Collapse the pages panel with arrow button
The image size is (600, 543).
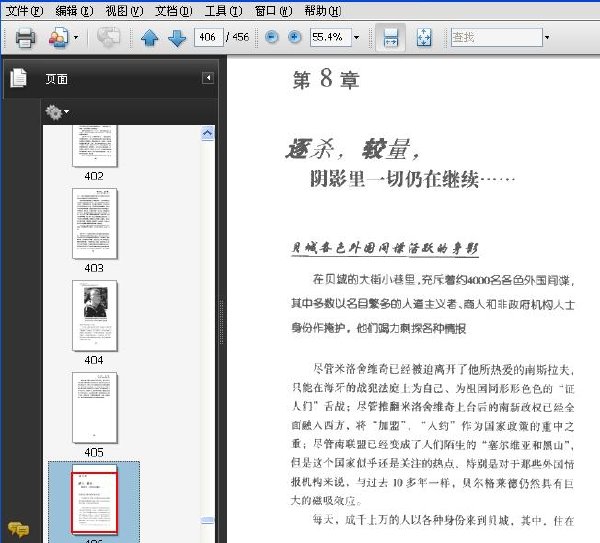[x=208, y=78]
